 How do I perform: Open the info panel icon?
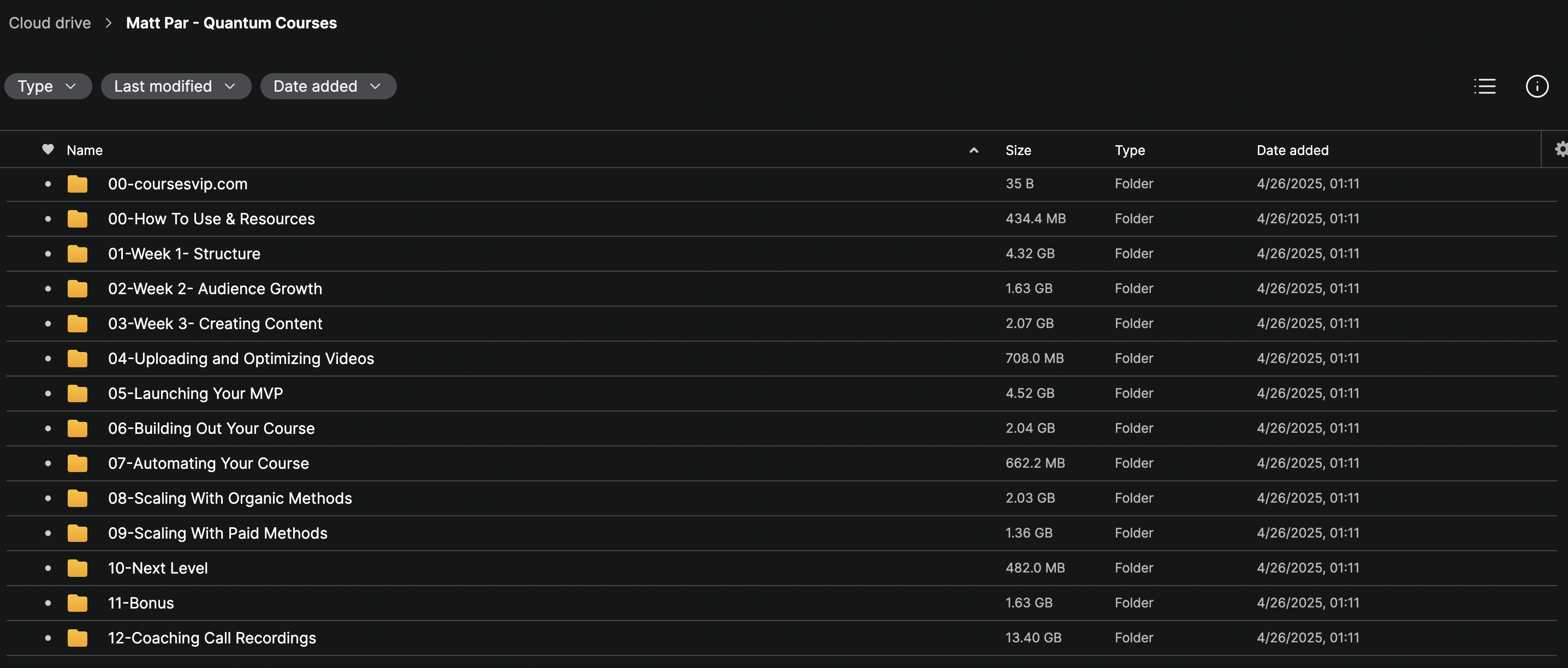1537,86
